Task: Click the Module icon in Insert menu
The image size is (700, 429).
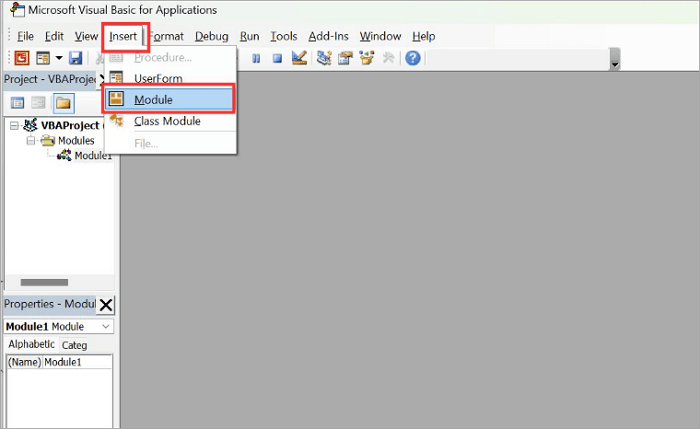Action: [117, 99]
